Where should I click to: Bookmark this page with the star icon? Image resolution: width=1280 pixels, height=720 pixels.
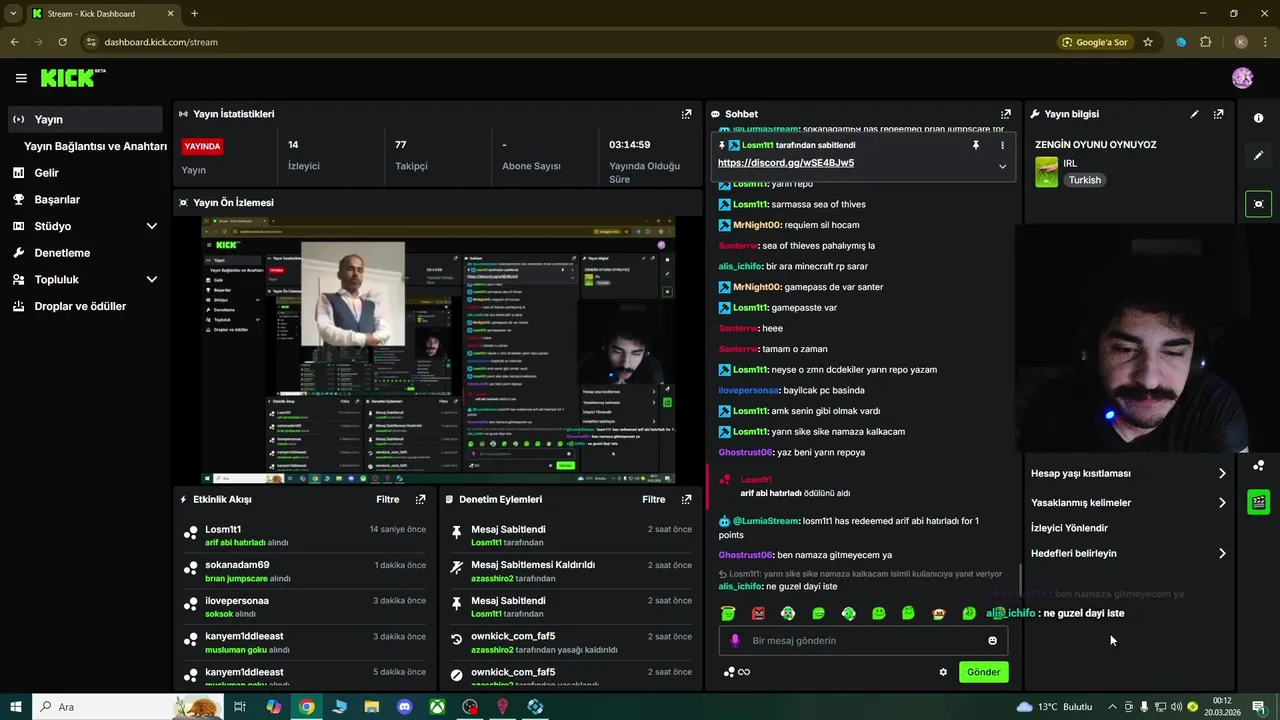1148,42
